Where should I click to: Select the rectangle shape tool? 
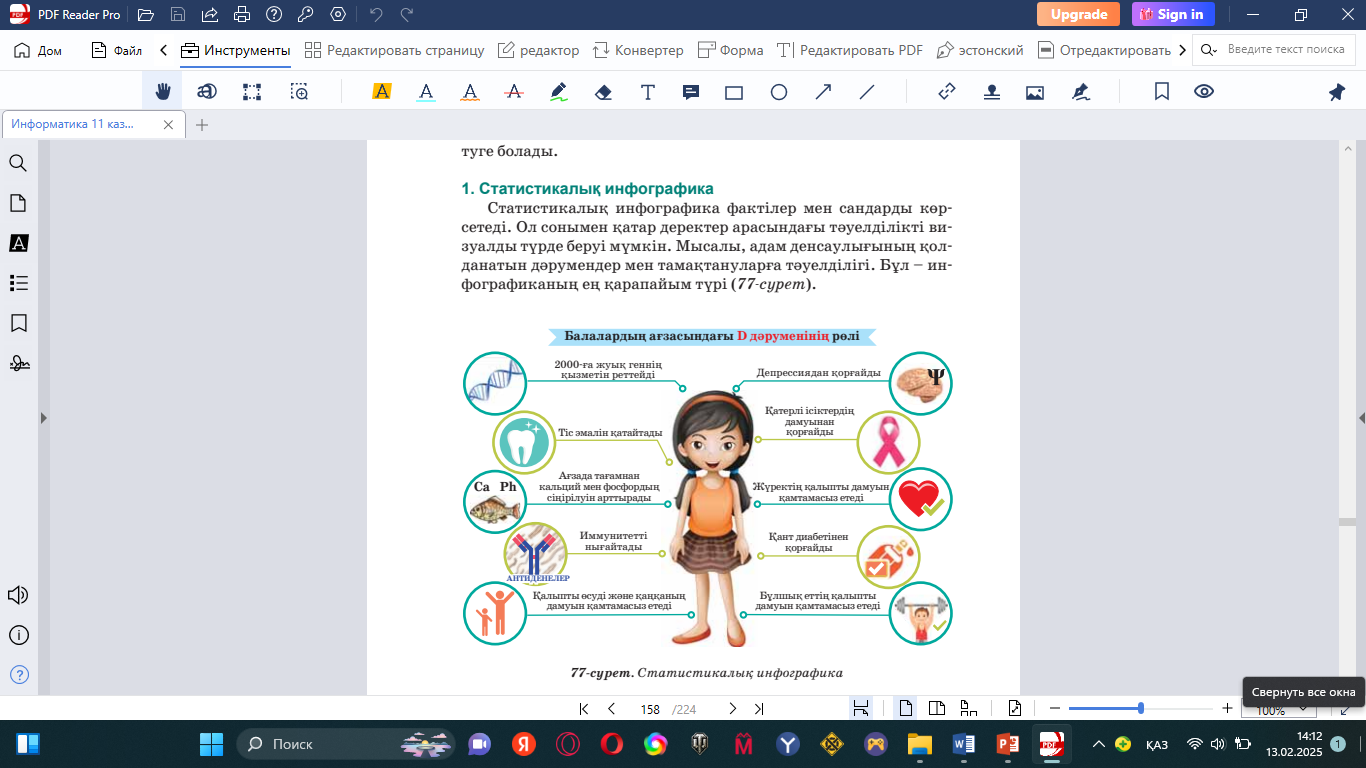pyautogui.click(x=734, y=92)
